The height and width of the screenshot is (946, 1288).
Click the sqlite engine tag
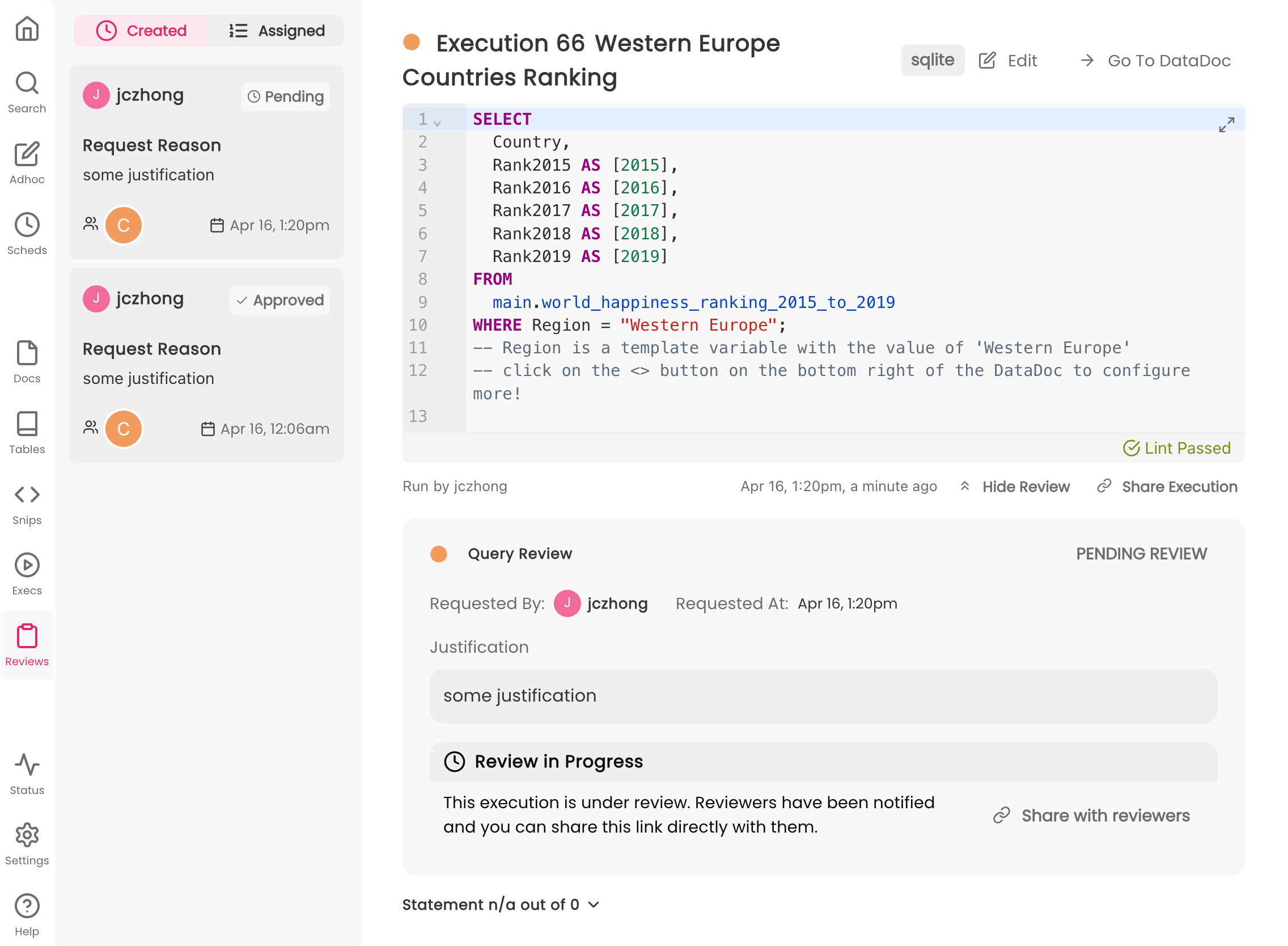933,60
